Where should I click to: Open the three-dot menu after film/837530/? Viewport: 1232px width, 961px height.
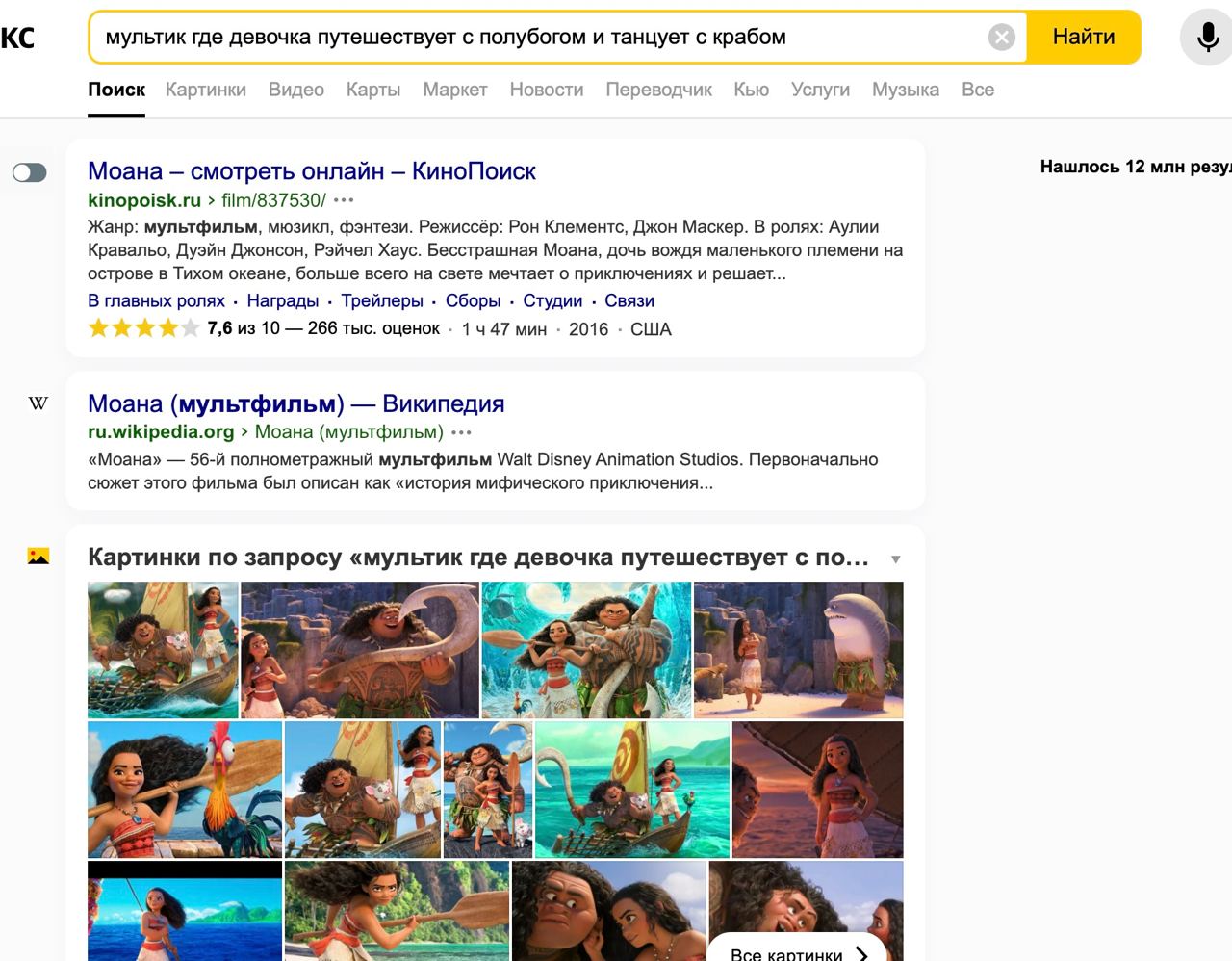coord(344,200)
